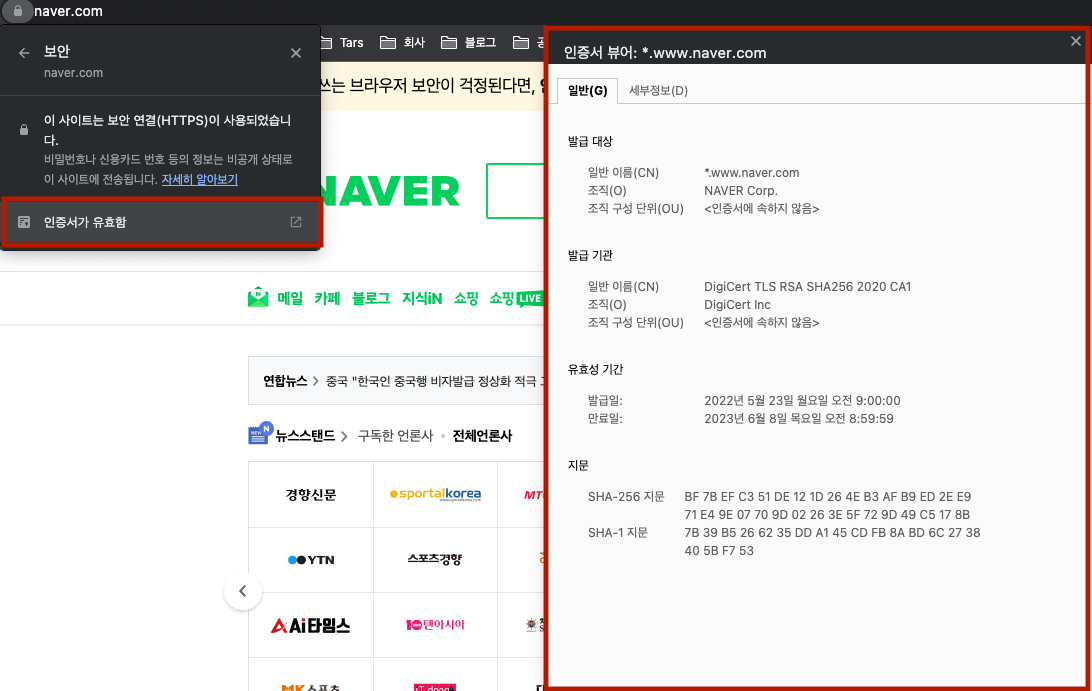Click the SHA-1 지문 fingerprint value
This screenshot has height=691, width=1092.
pyautogui.click(x=832, y=541)
